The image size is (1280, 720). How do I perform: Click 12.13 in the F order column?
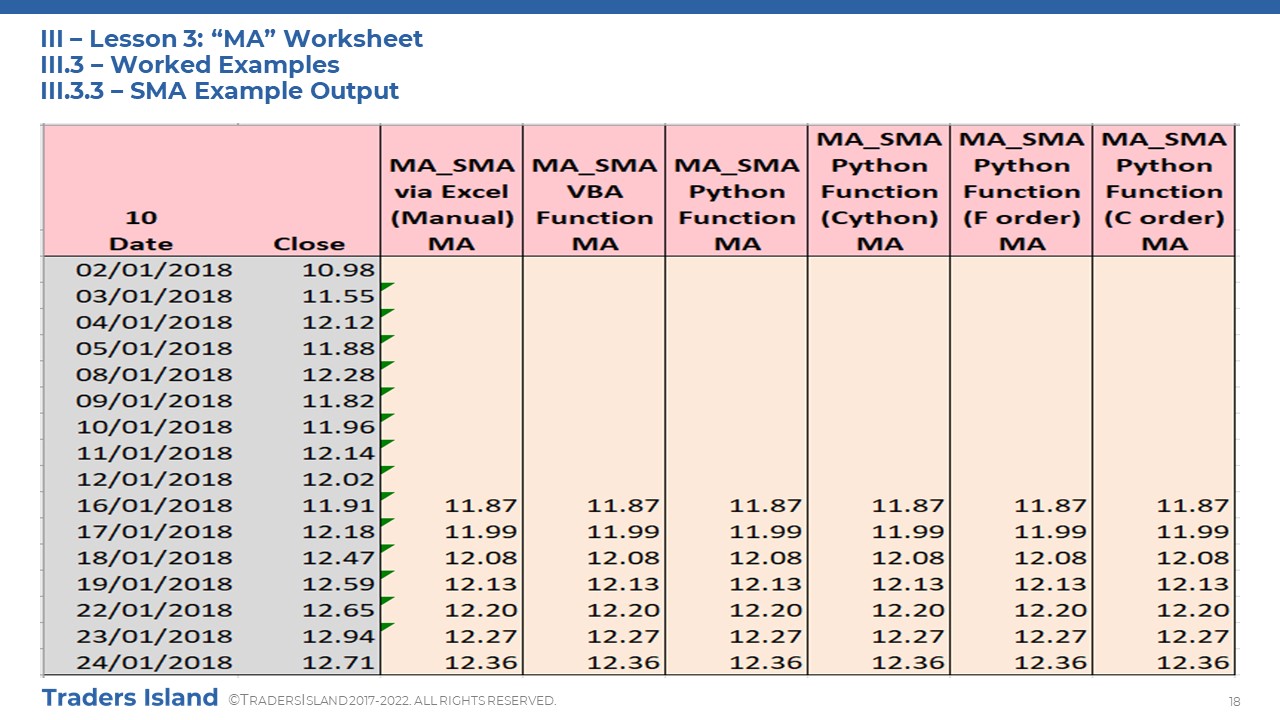(1051, 583)
